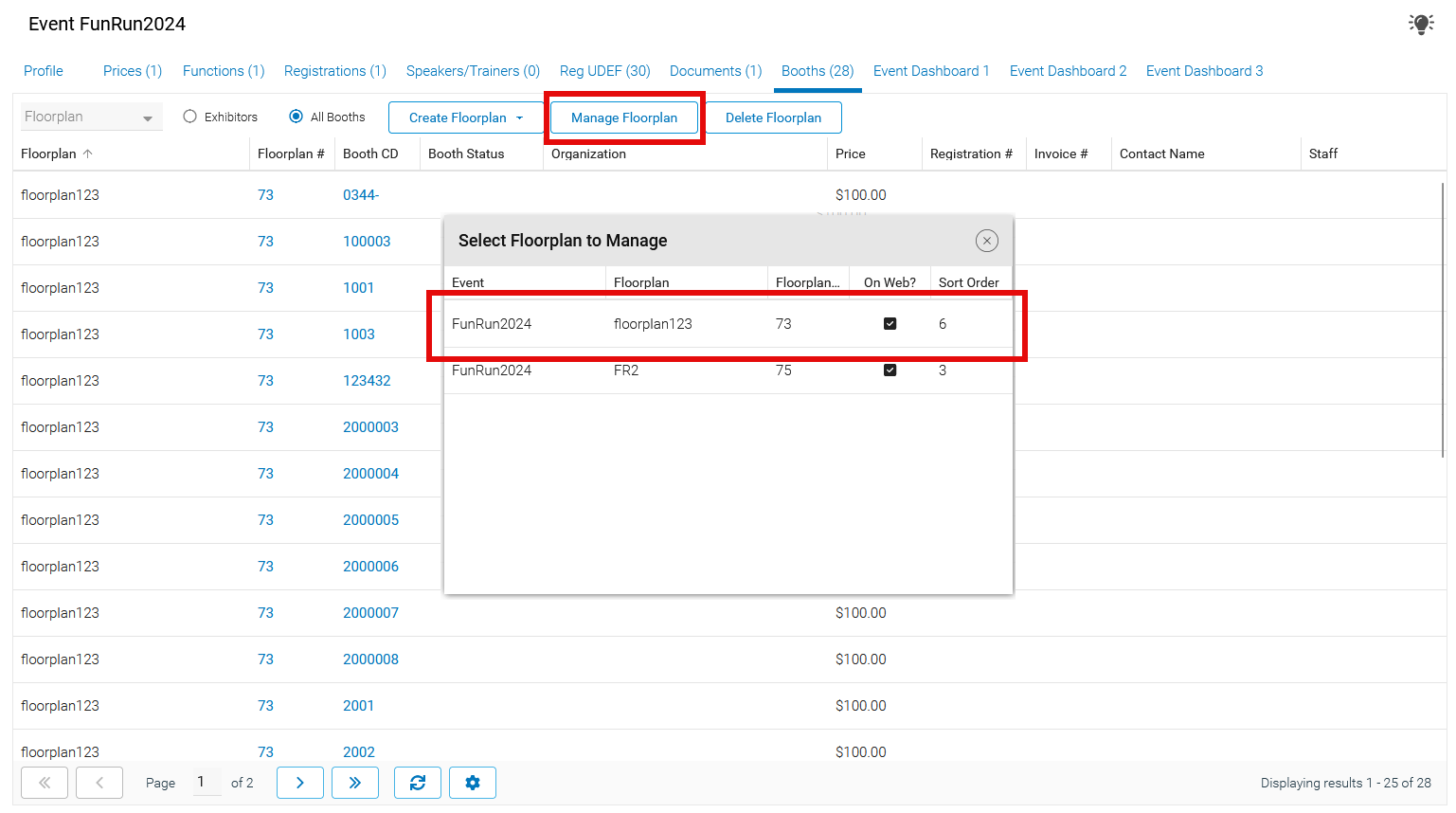This screenshot has width=1456, height=813.
Task: Open Speakers/Trainers (0) tab
Action: click(473, 71)
